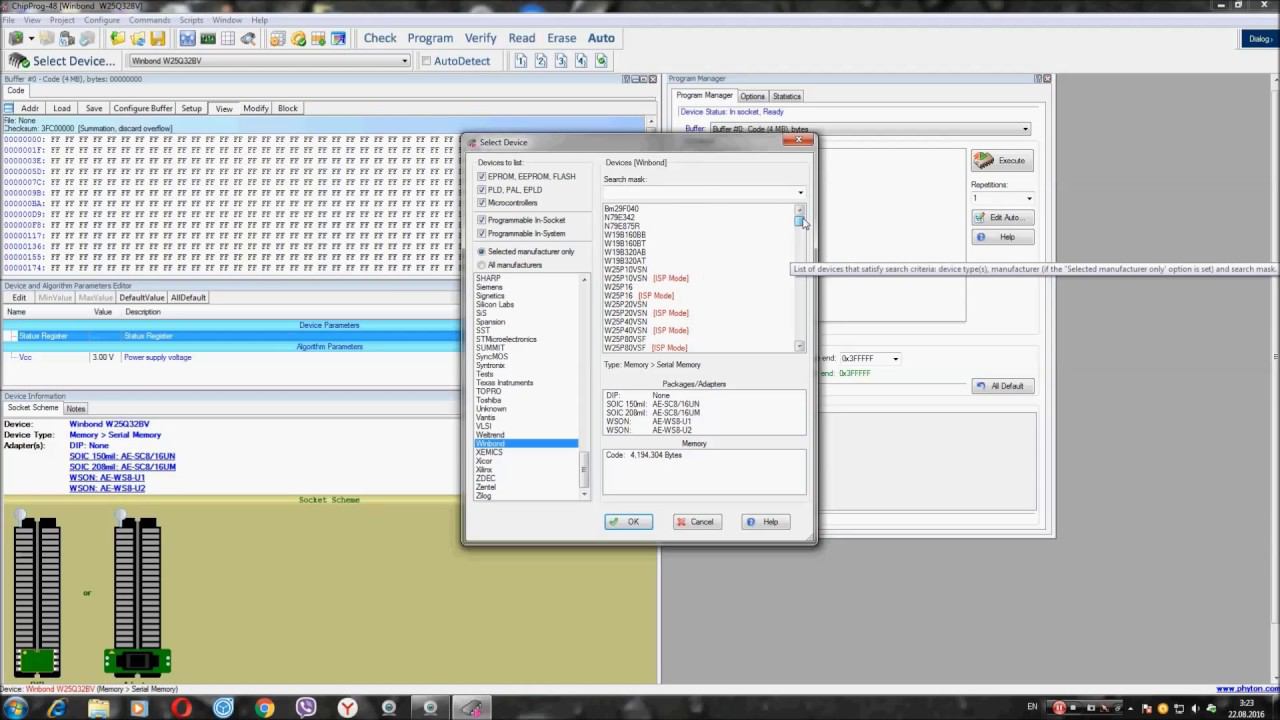Open the Configure menu

point(102,20)
